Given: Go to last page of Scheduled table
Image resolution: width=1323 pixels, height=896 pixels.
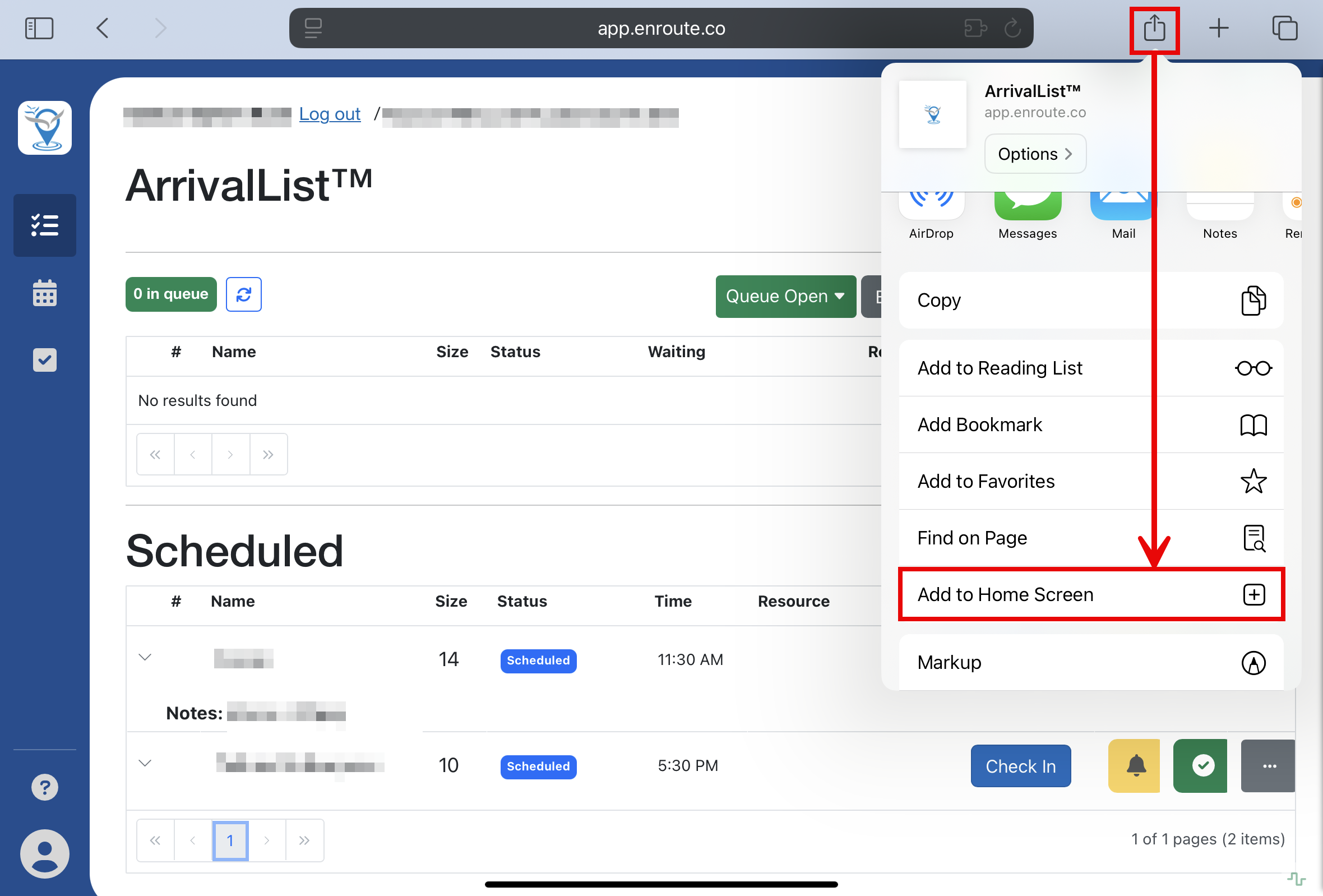Looking at the screenshot, I should pos(304,840).
